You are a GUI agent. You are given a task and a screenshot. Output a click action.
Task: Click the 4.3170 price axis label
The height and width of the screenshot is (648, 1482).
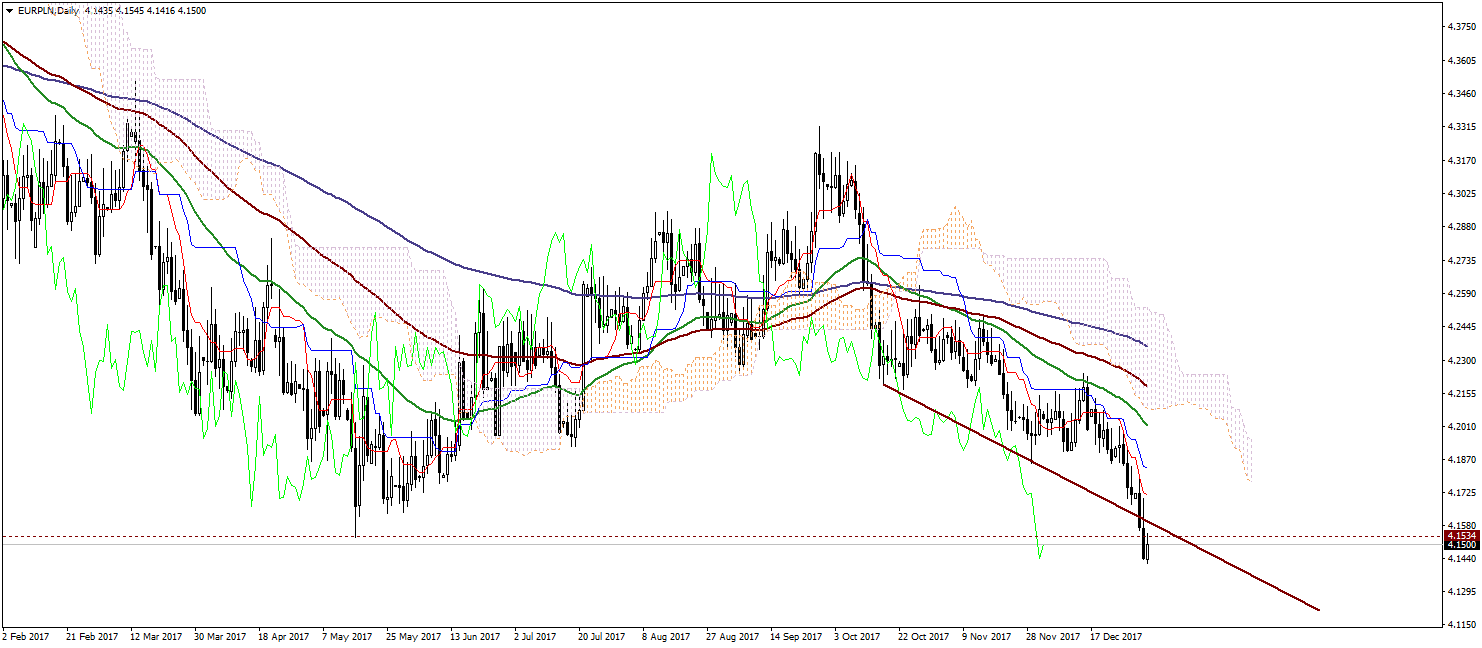(1462, 160)
